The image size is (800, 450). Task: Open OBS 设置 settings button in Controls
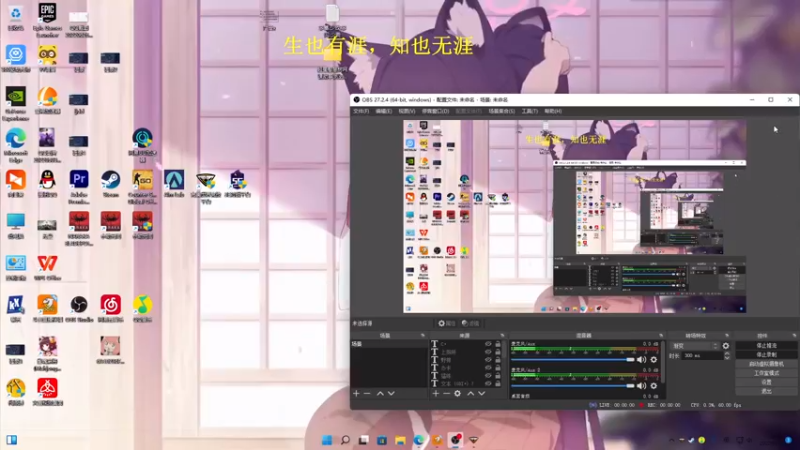(x=766, y=382)
